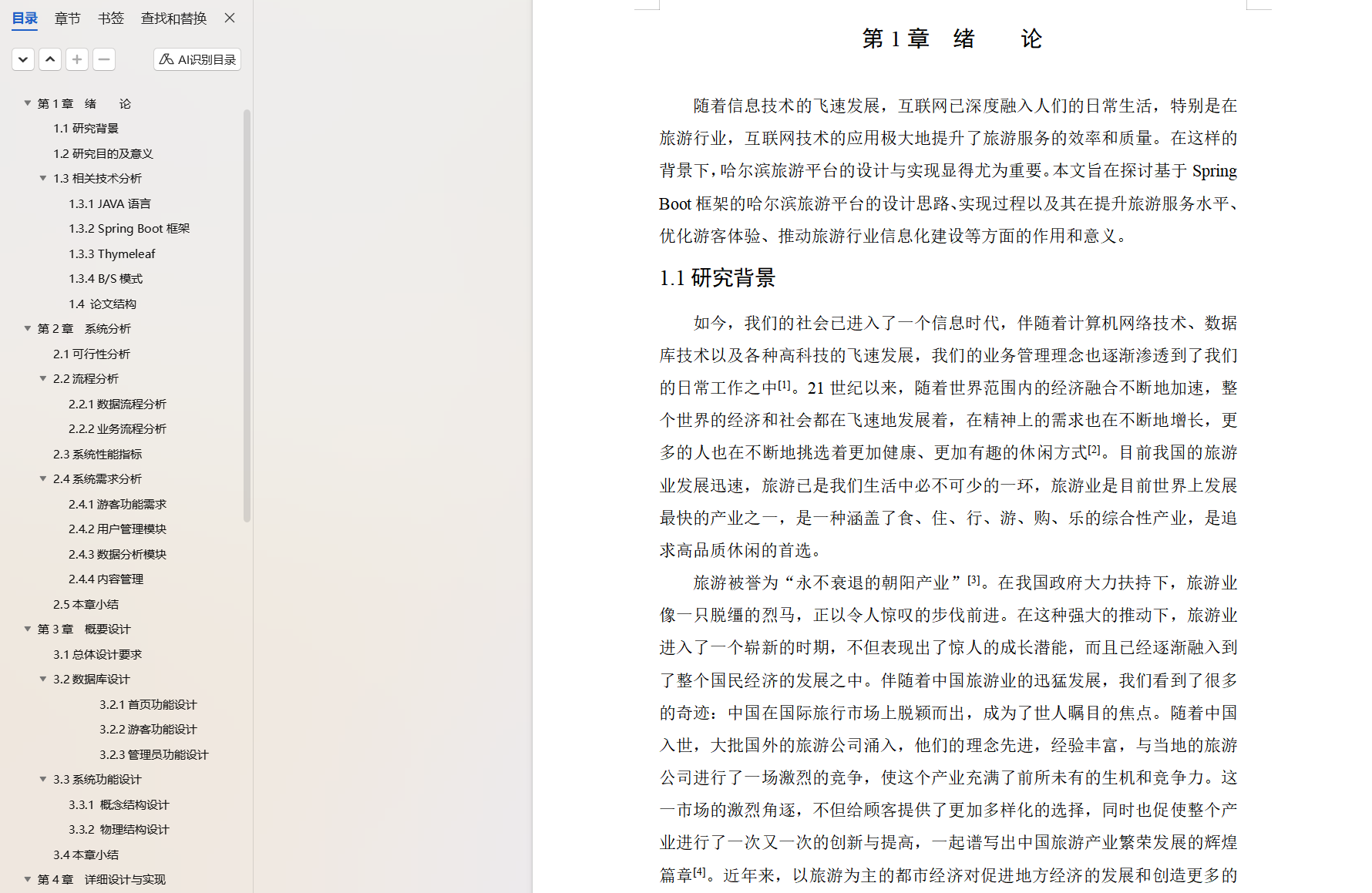
Task: Click the citation marker [2] in text
Action: coord(1095,449)
